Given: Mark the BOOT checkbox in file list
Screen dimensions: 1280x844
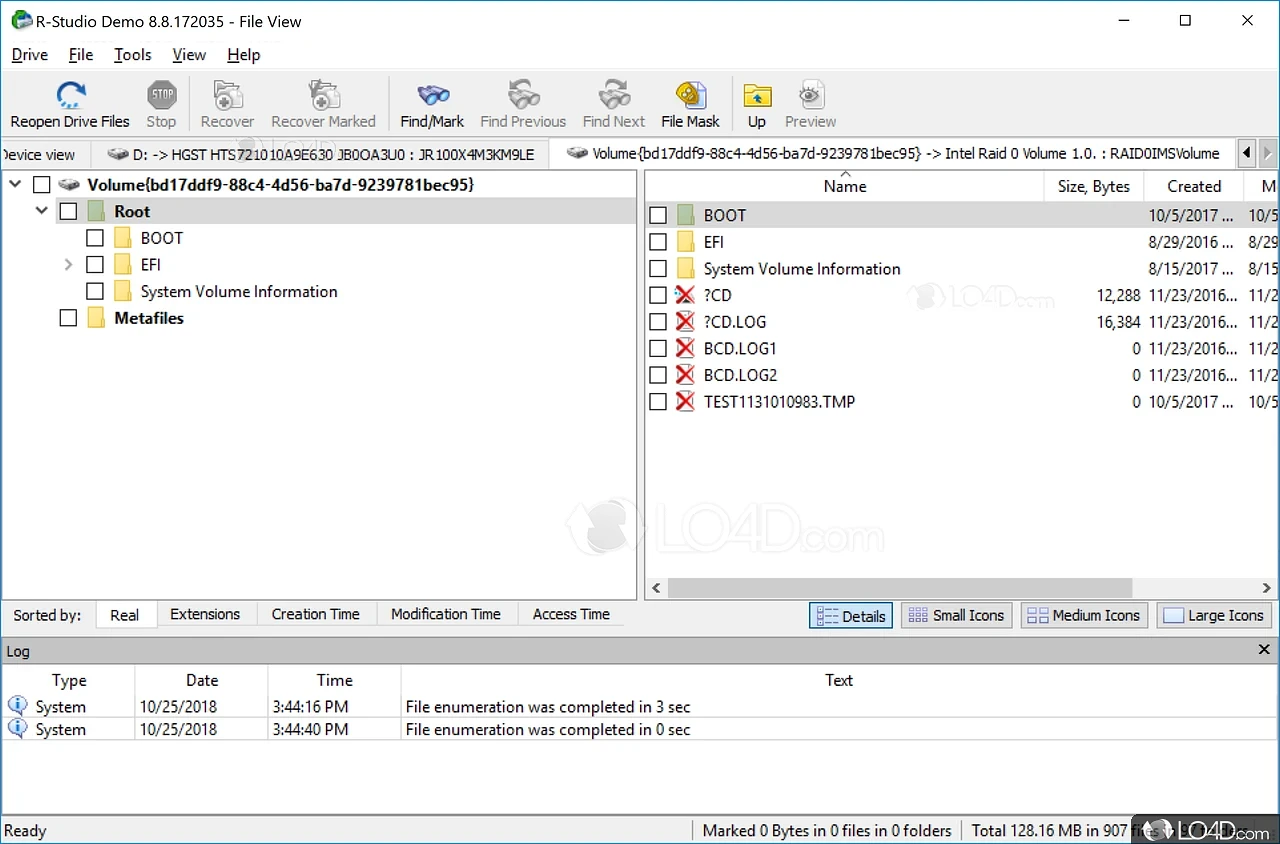Looking at the screenshot, I should (x=658, y=215).
